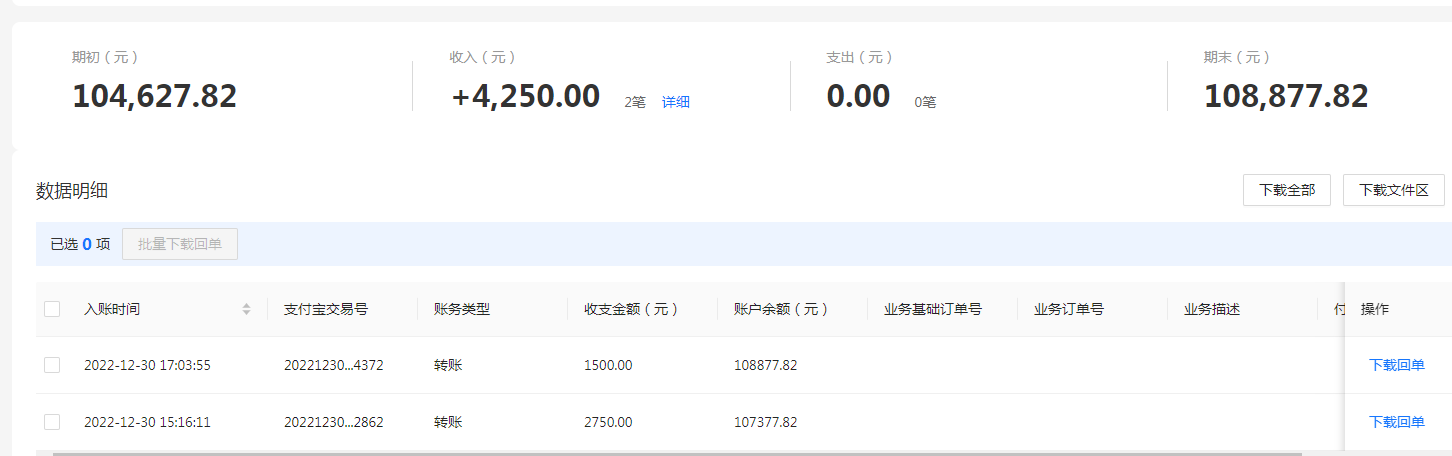The image size is (1452, 456).
Task: Select transaction number 20221230...2862
Action: (x=334, y=422)
